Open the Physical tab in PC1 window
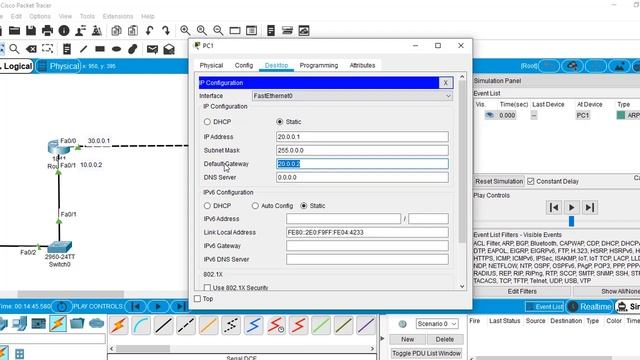This screenshot has height=360, width=640. 211,65
